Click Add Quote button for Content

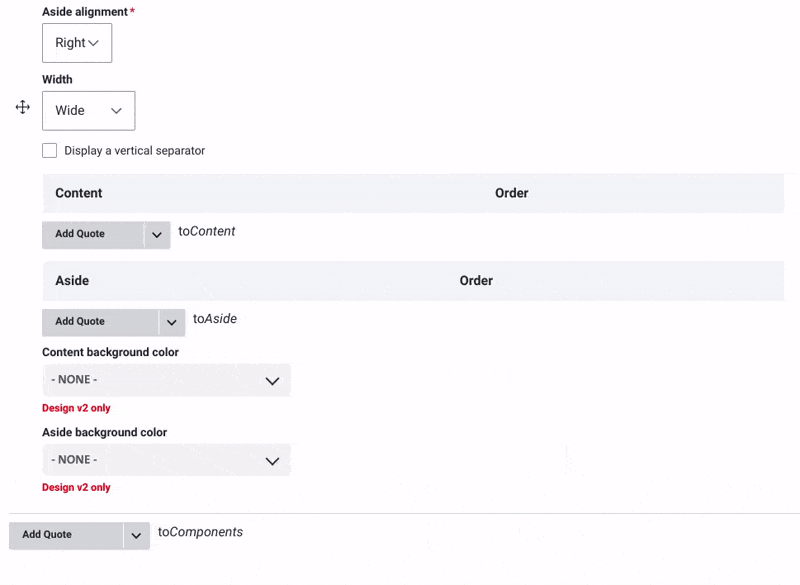click(92, 234)
